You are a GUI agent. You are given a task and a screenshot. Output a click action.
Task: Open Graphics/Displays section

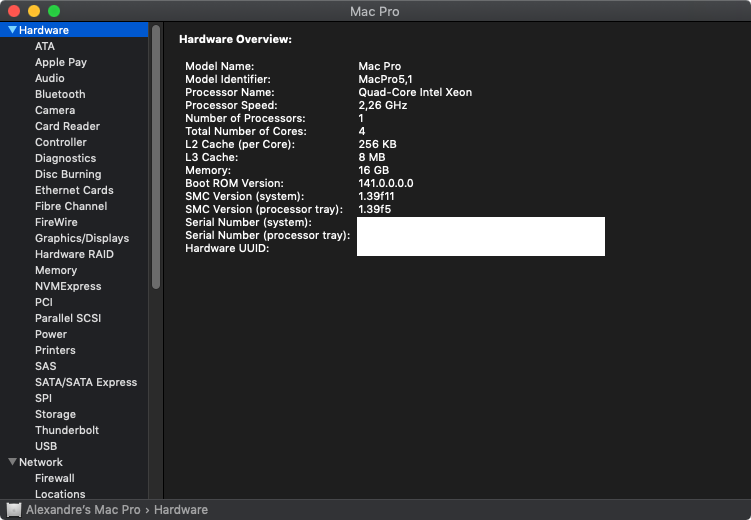[x=82, y=238]
